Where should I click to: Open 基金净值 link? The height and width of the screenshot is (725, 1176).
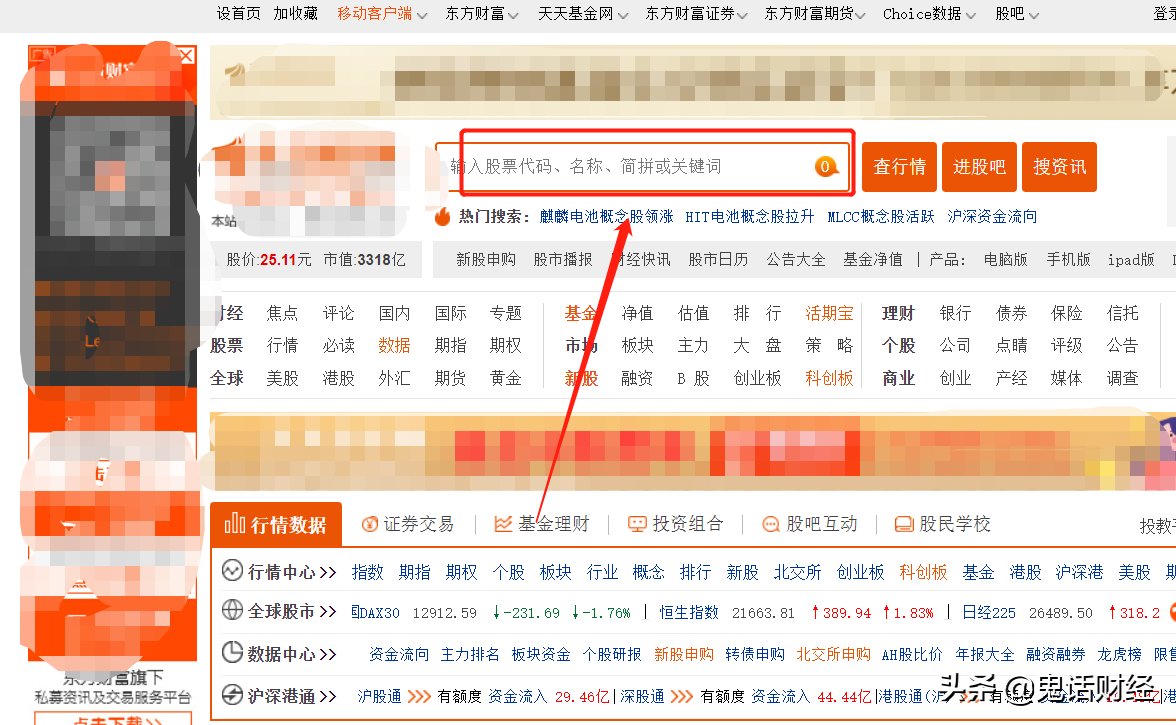click(873, 259)
